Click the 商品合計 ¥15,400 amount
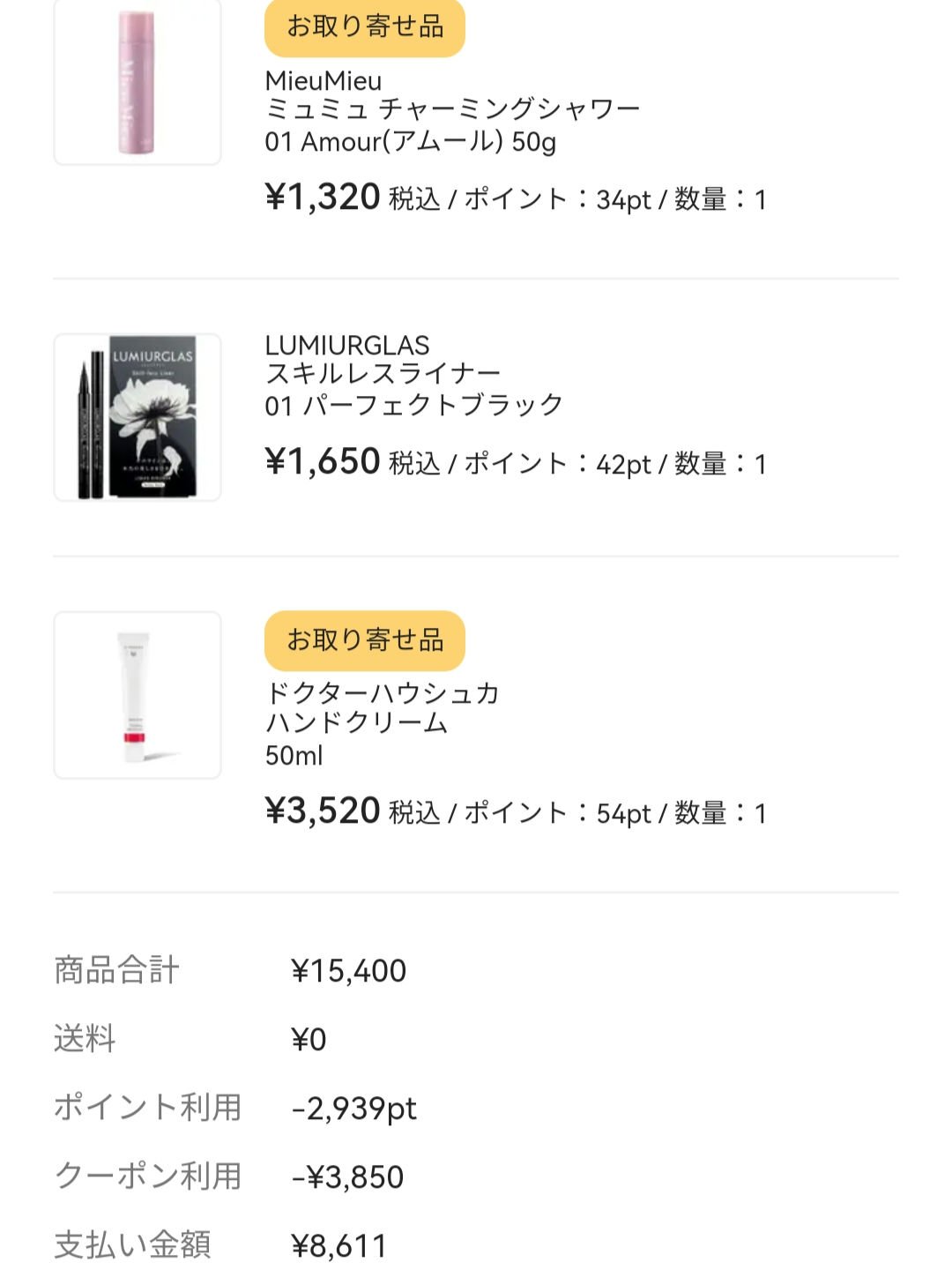952x1270 pixels. [349, 971]
